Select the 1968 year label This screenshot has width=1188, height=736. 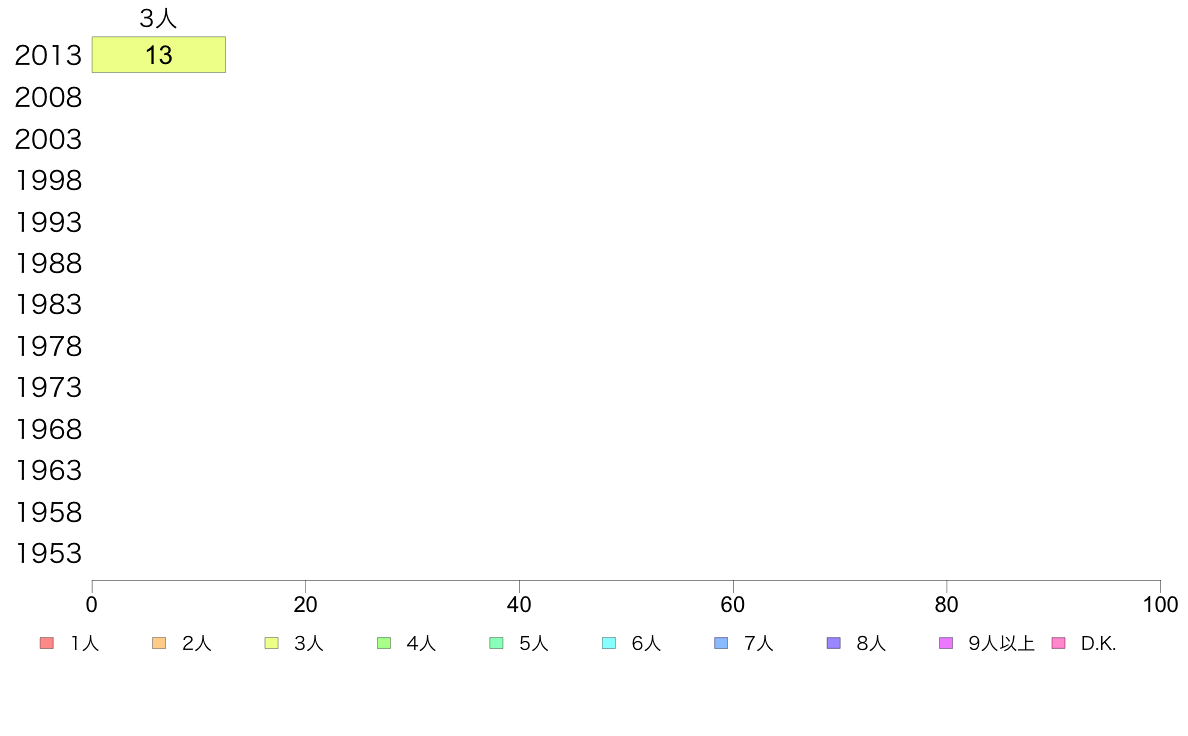point(48,429)
